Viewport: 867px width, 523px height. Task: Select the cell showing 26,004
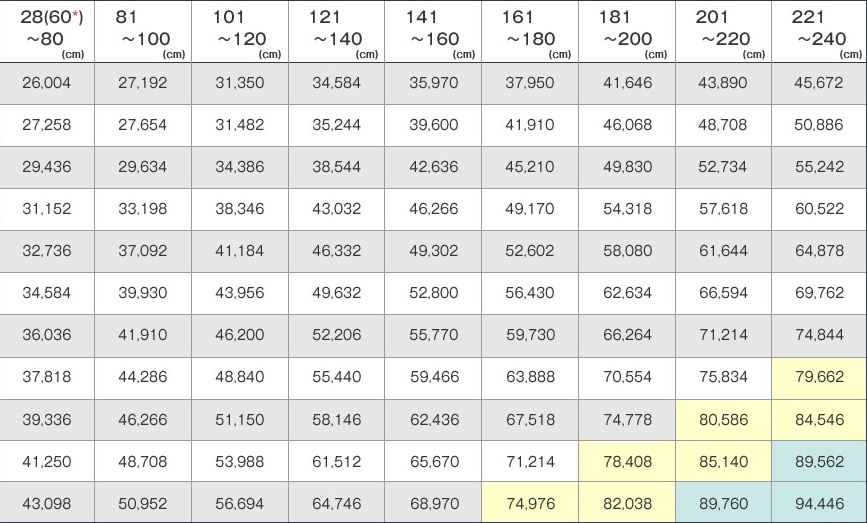[x=46, y=83]
